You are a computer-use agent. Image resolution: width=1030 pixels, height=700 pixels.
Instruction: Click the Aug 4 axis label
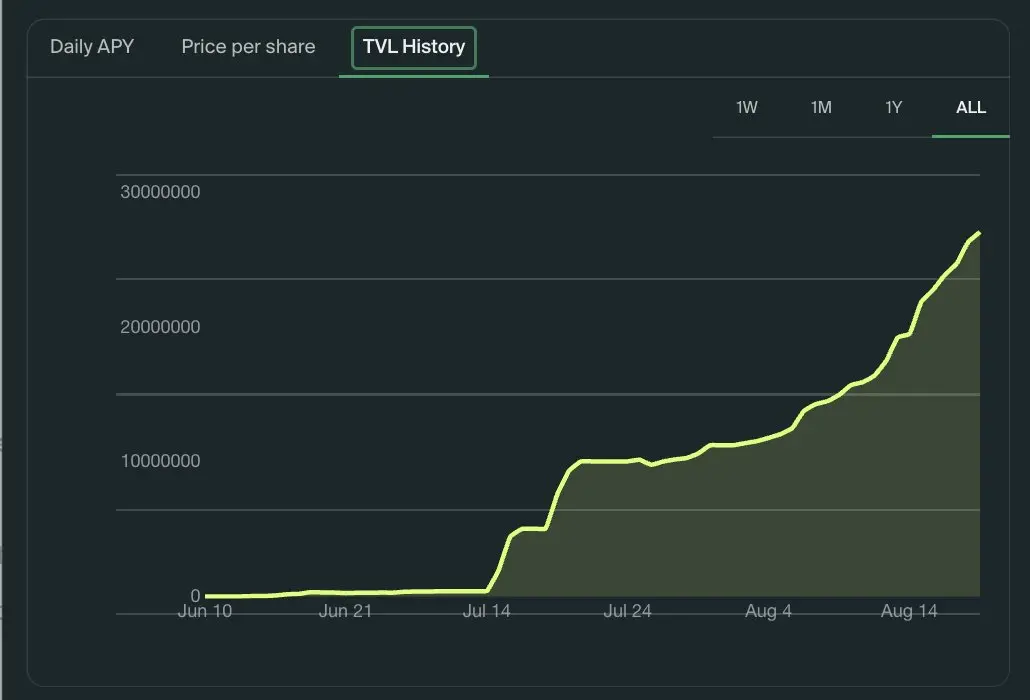pos(768,611)
